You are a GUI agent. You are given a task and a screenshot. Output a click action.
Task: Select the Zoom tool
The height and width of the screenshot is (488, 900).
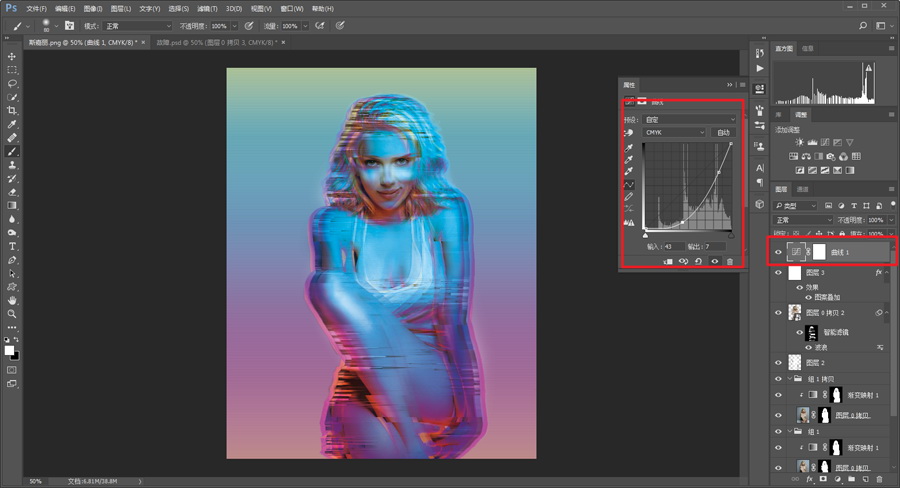pyautogui.click(x=11, y=314)
